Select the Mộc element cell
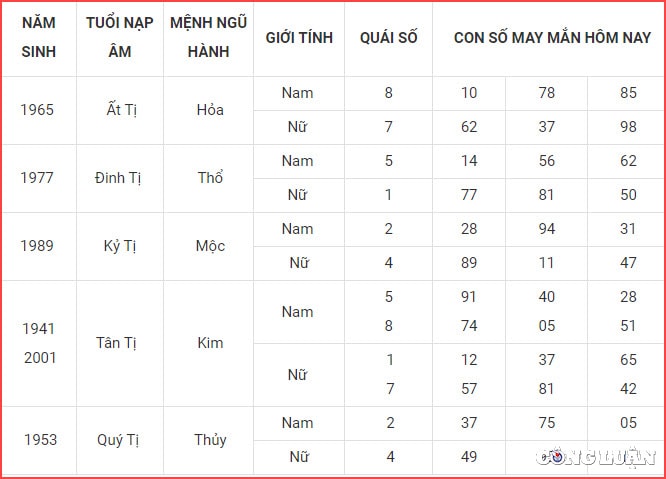666x479 pixels. [x=210, y=246]
